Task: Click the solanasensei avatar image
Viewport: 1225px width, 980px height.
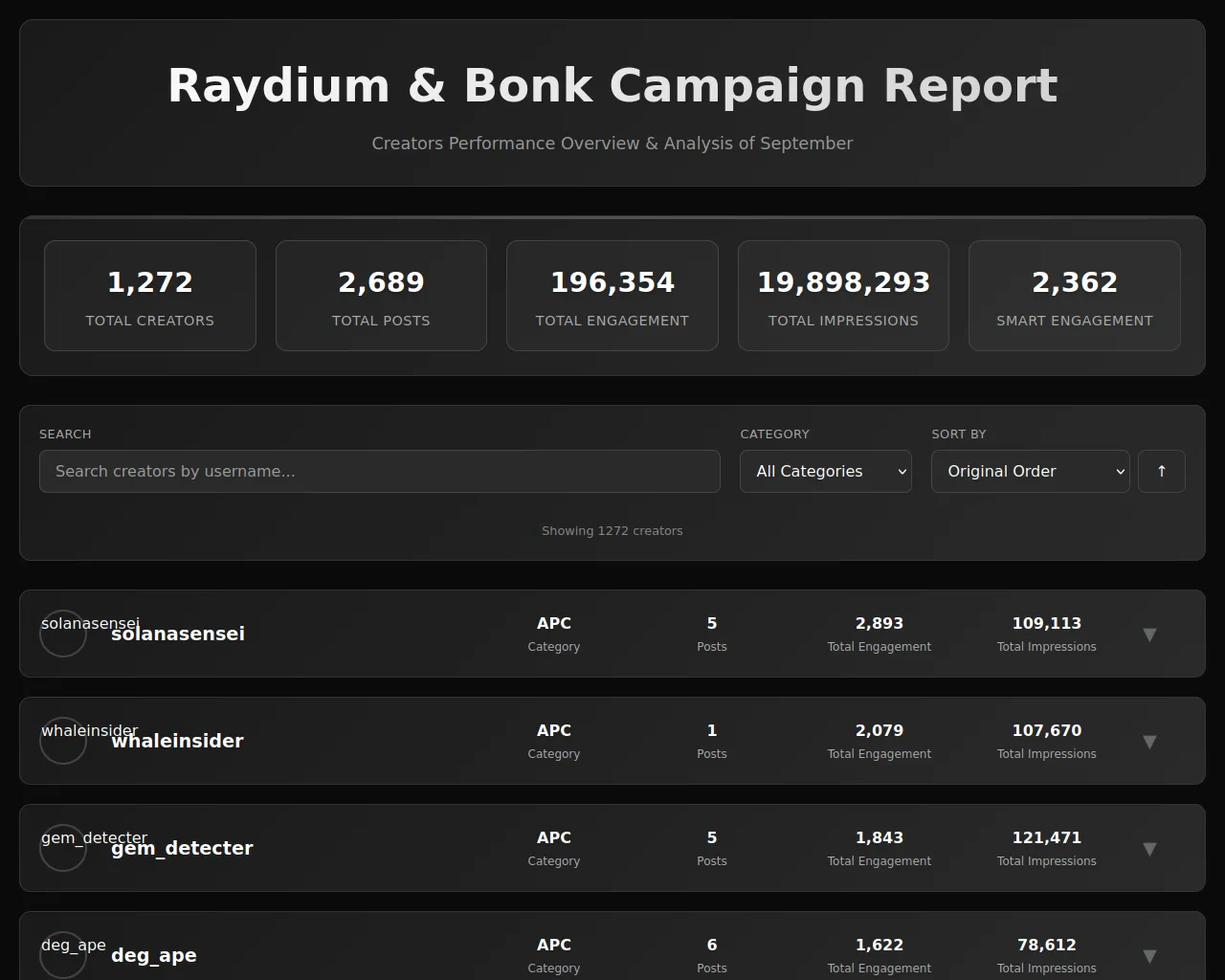Action: 63,634
